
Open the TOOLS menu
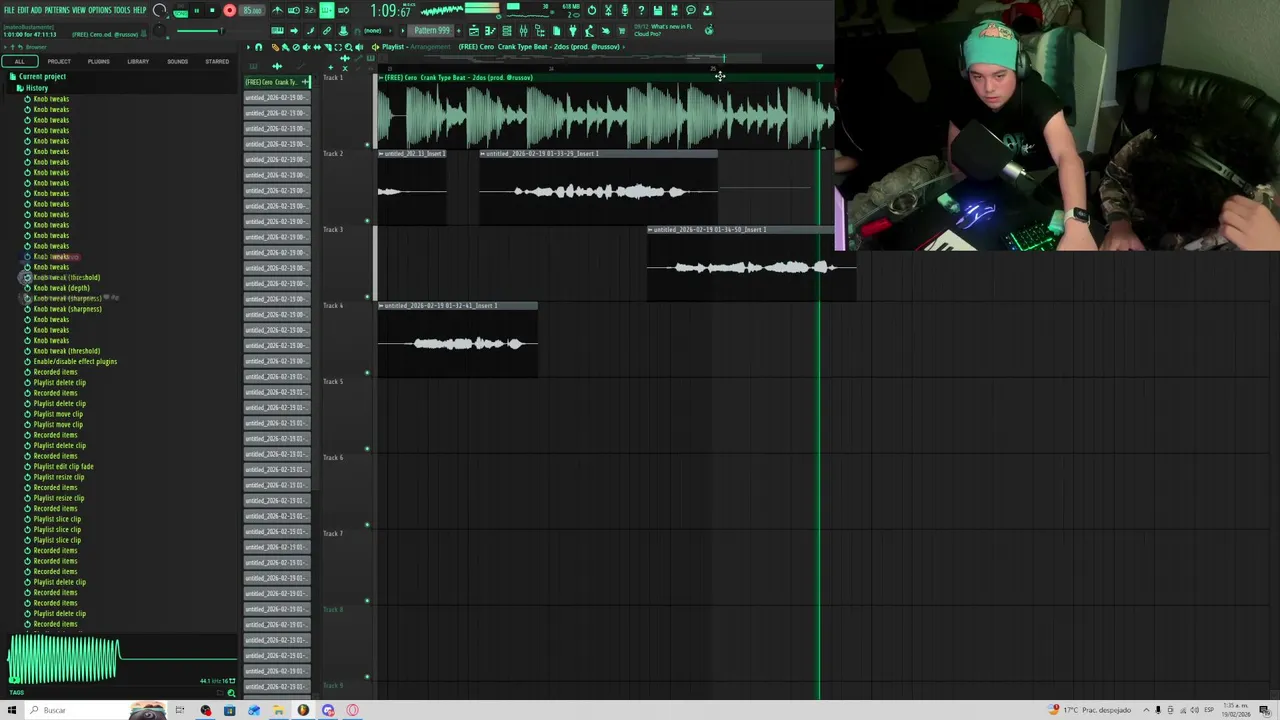point(122,10)
